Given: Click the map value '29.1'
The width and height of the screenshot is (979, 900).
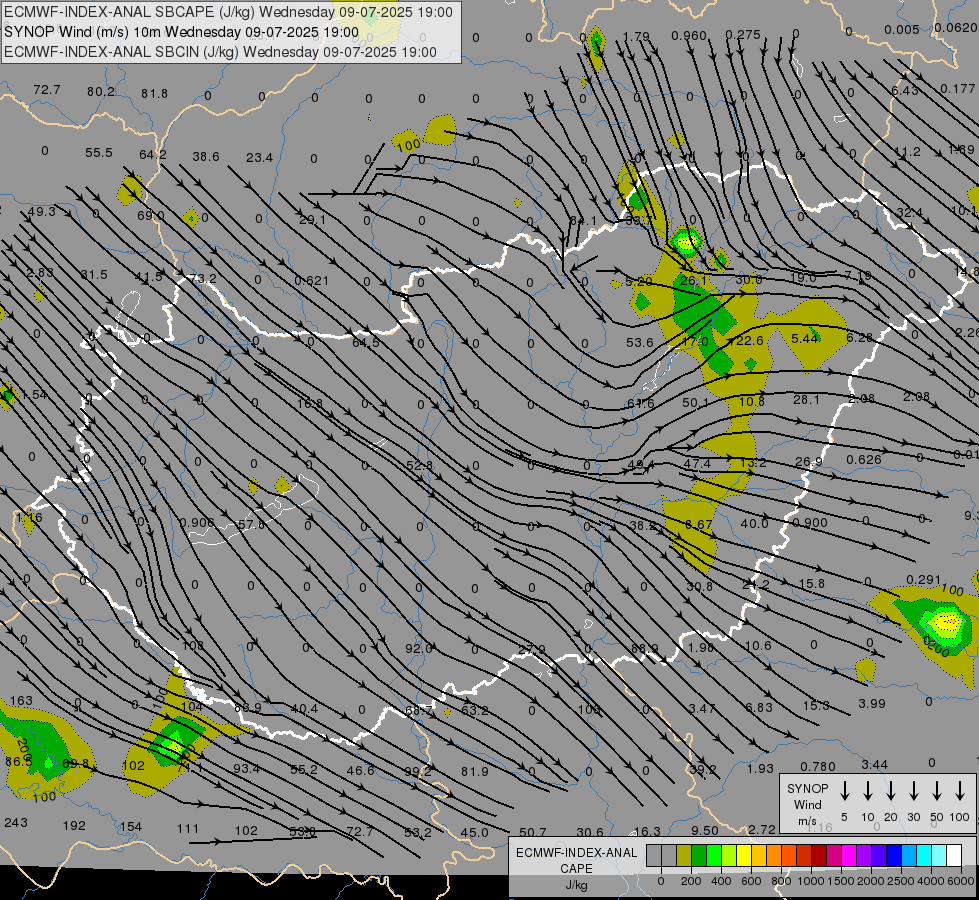Looking at the screenshot, I should [x=312, y=220].
